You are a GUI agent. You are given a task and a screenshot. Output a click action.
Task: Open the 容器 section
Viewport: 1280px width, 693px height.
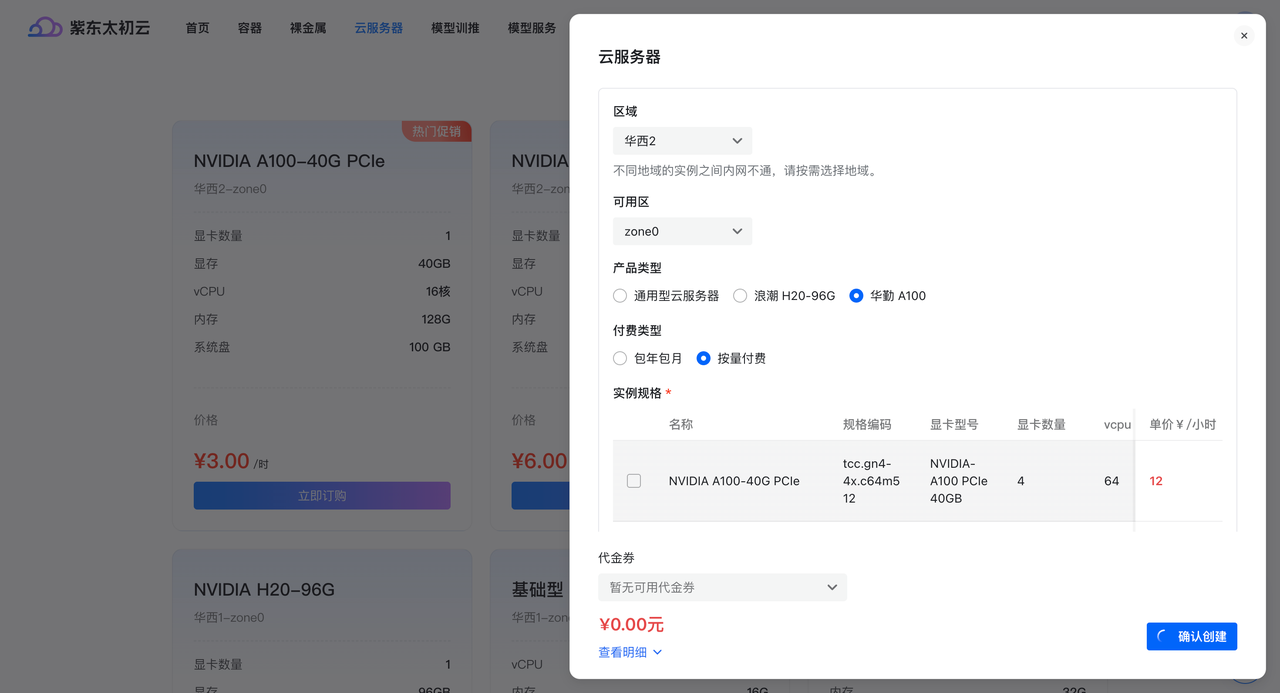coord(249,28)
